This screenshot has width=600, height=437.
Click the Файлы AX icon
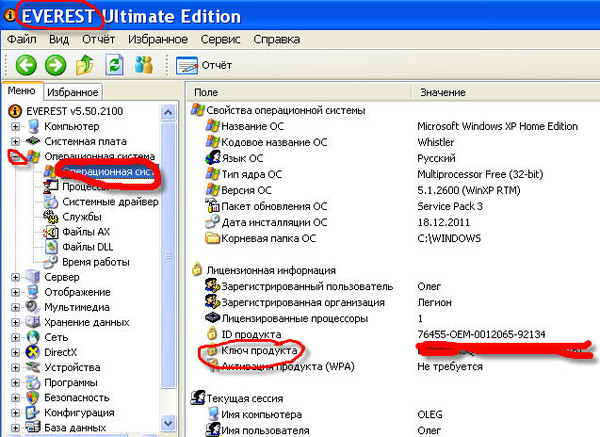pyautogui.click(x=51, y=232)
